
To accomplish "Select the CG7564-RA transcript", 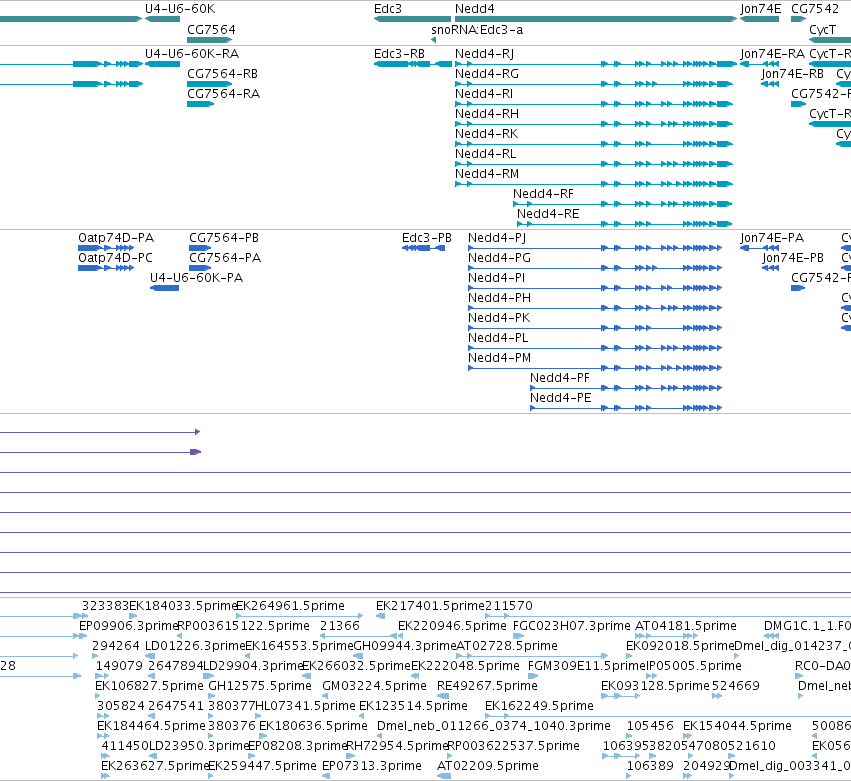I will pos(200,104).
